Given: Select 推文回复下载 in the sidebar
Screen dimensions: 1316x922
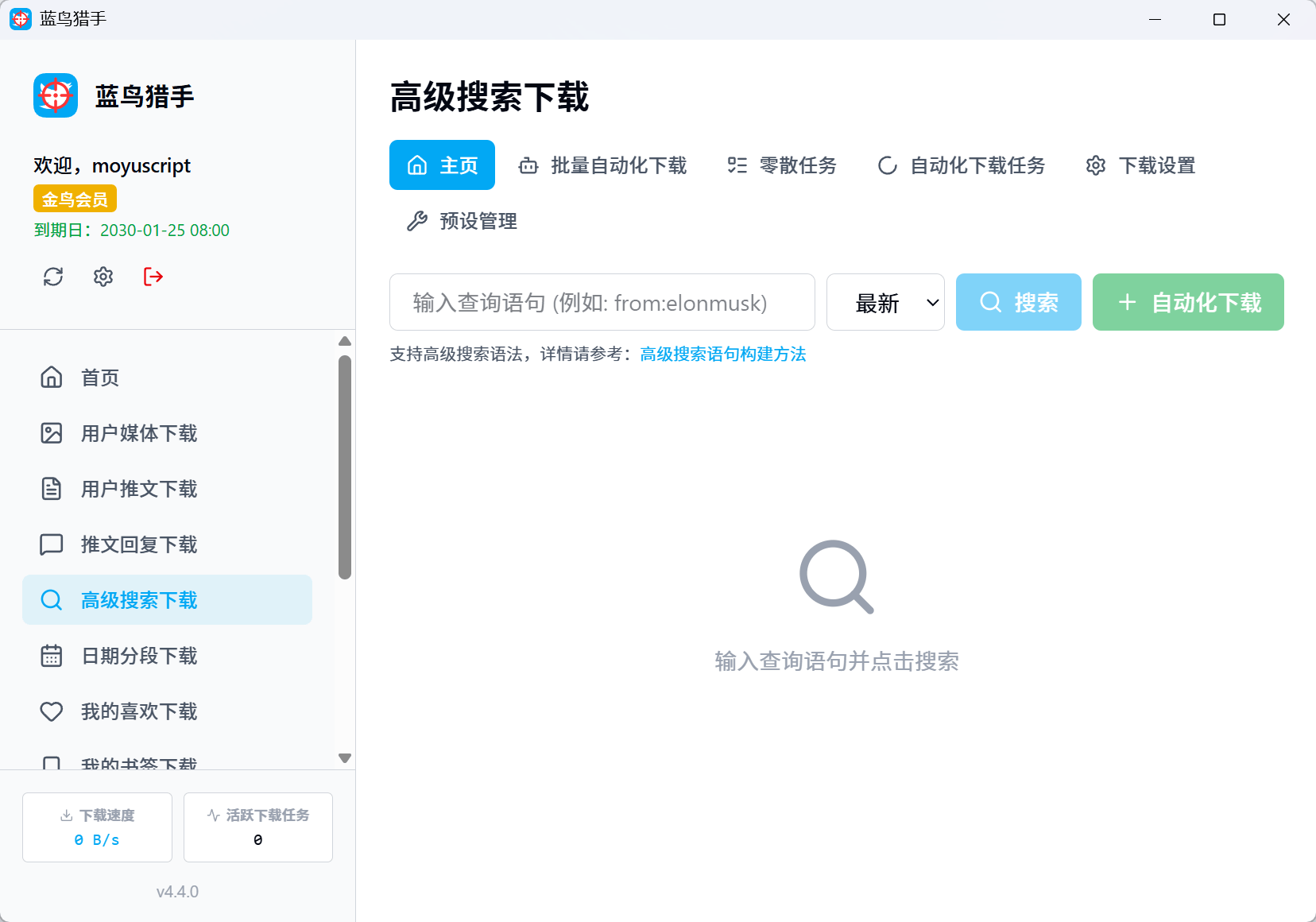Looking at the screenshot, I should point(138,544).
